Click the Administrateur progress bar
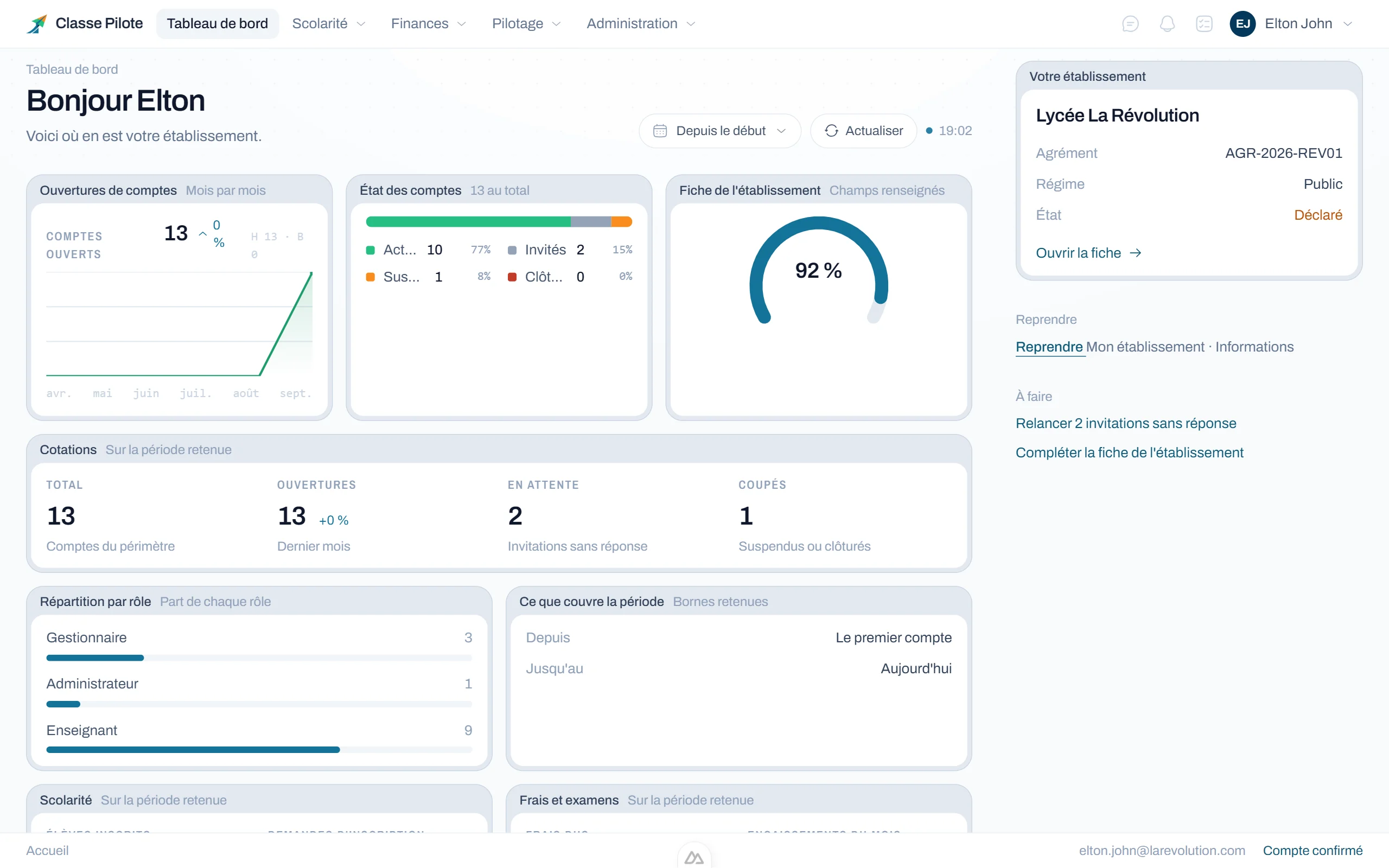Screen dimensions: 1389x868 (x=259, y=704)
